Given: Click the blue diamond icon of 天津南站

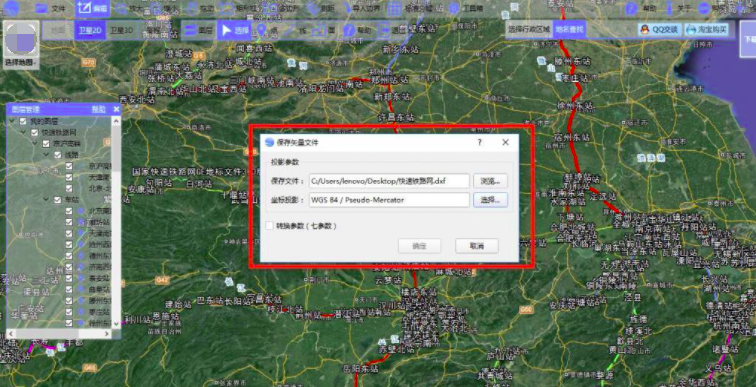Looking at the screenshot, I should (81, 233).
